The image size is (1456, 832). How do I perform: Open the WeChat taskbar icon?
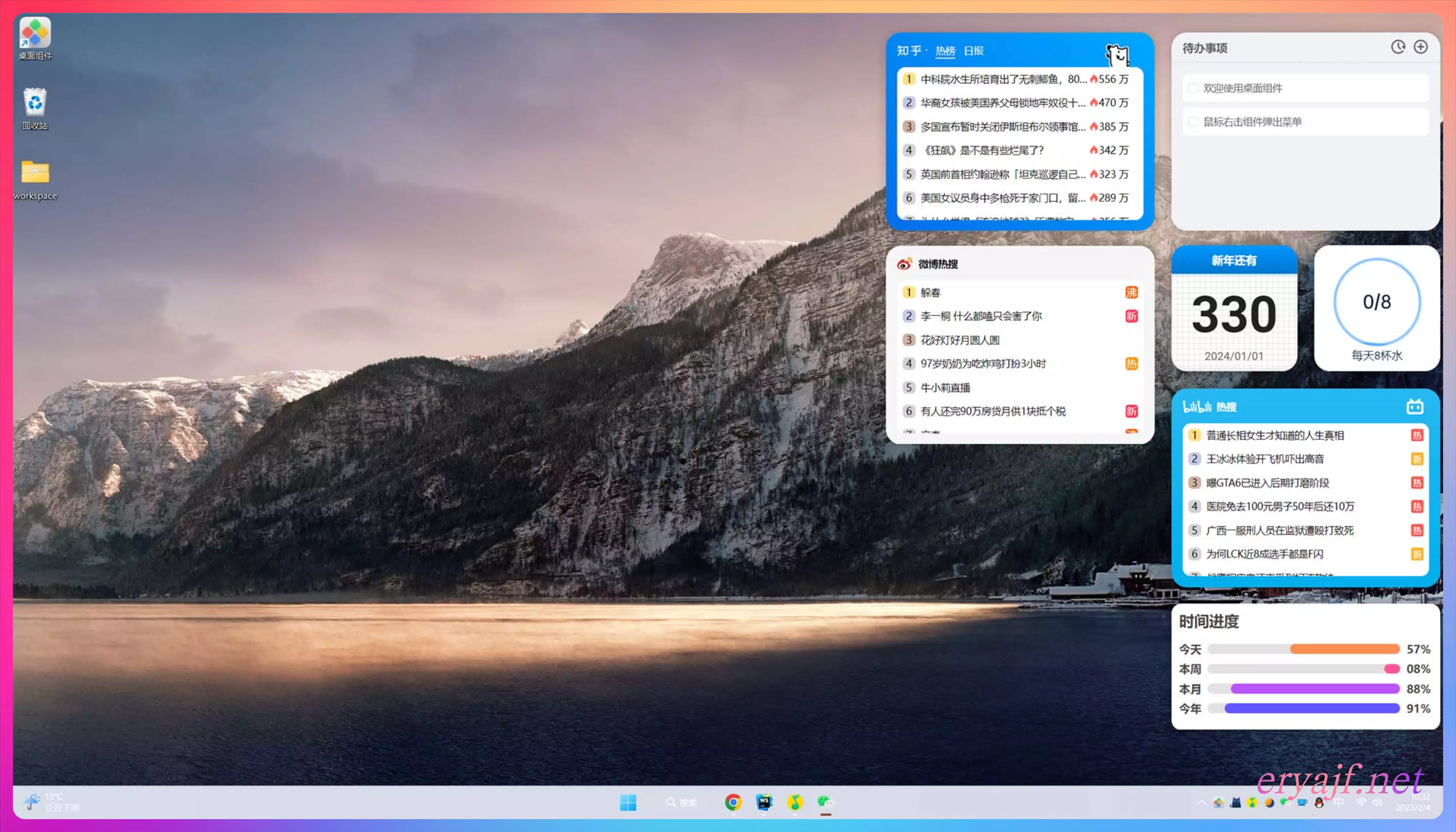click(825, 802)
